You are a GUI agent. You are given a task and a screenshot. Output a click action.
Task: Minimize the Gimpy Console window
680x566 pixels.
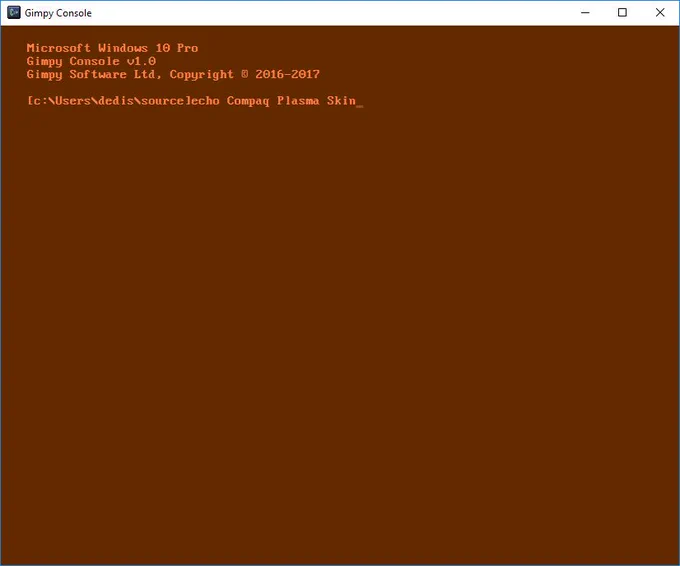(x=585, y=13)
